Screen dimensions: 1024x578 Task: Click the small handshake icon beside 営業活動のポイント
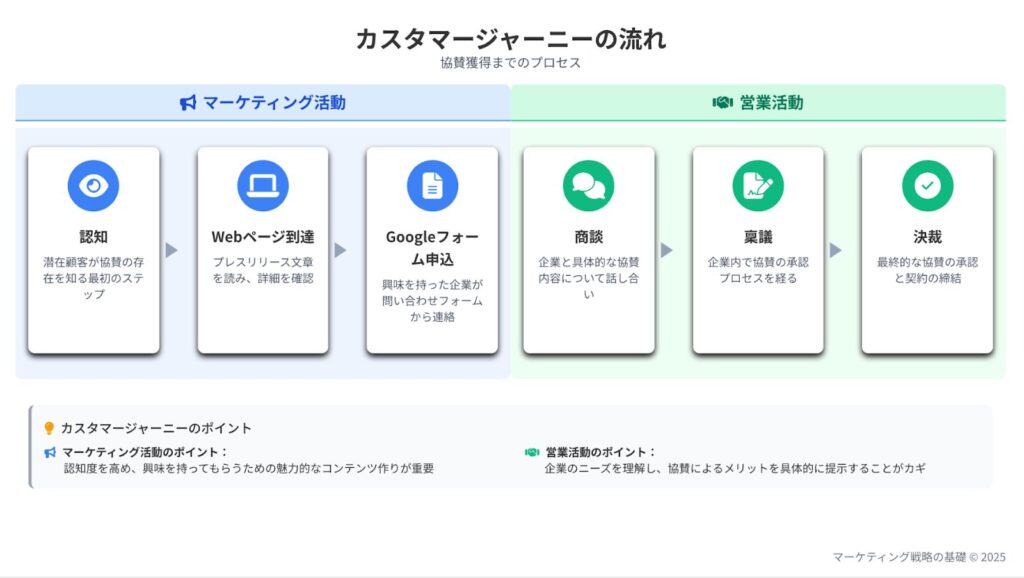(x=532, y=452)
